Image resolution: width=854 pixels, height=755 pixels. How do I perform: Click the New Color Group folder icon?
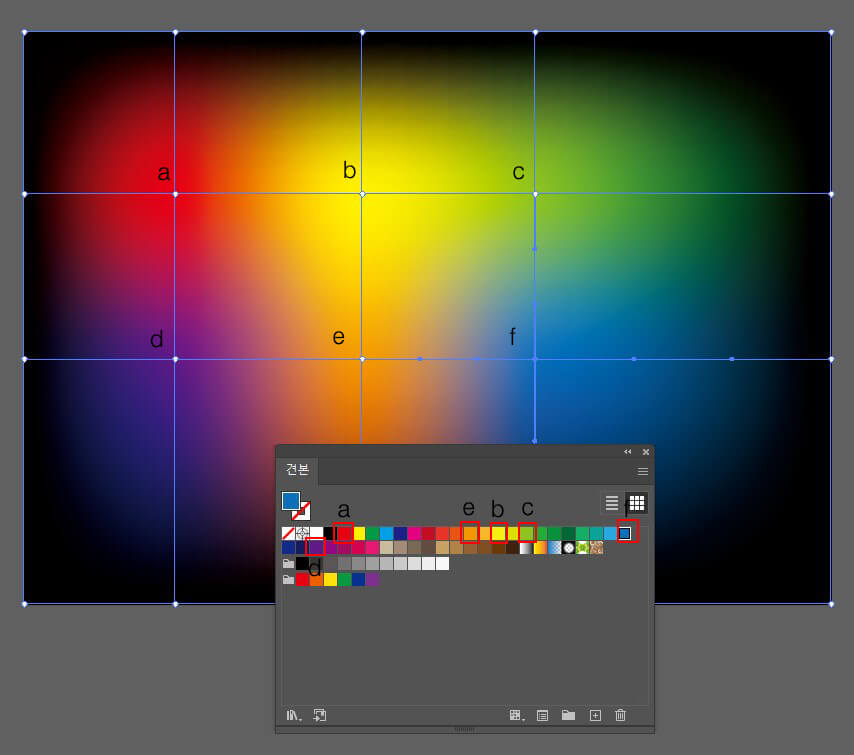click(x=568, y=715)
